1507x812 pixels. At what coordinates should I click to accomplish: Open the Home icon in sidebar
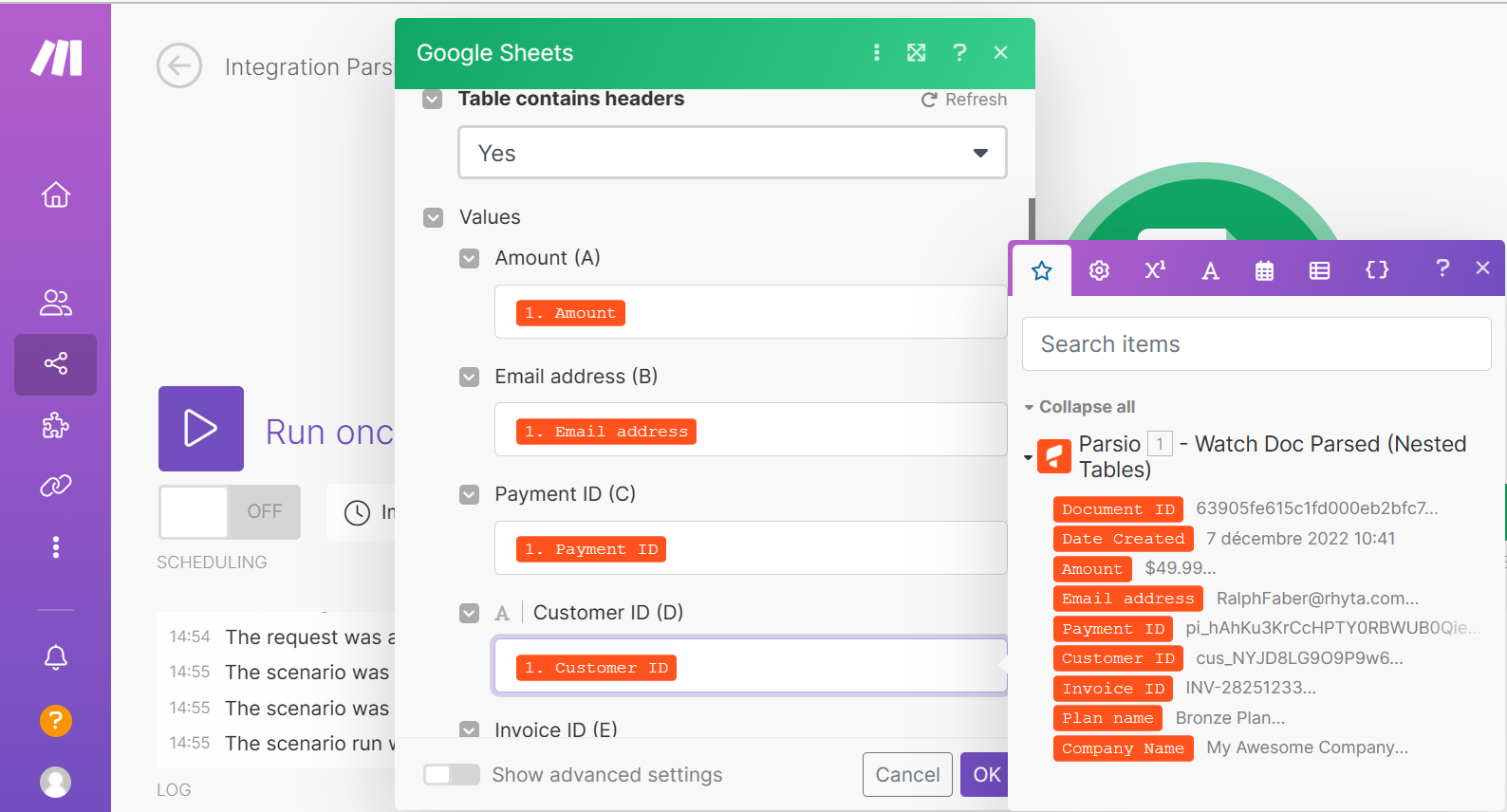point(56,194)
